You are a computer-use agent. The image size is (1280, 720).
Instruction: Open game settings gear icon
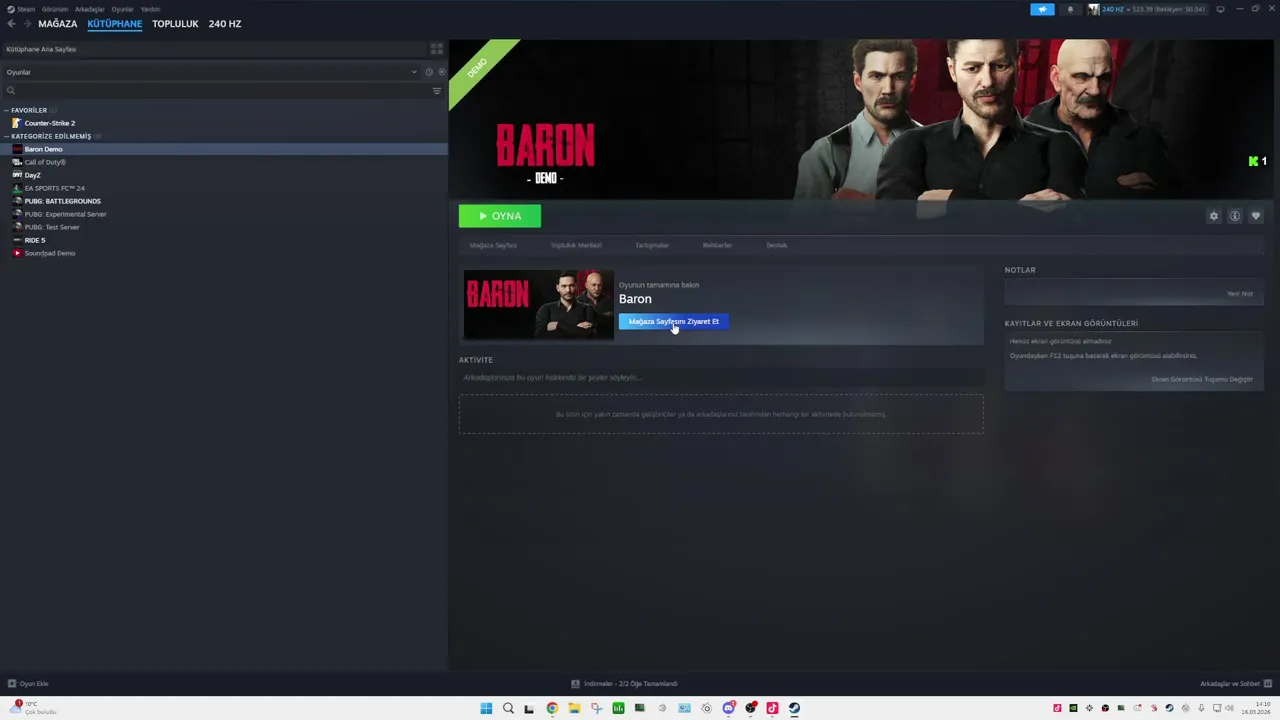coord(1214,216)
